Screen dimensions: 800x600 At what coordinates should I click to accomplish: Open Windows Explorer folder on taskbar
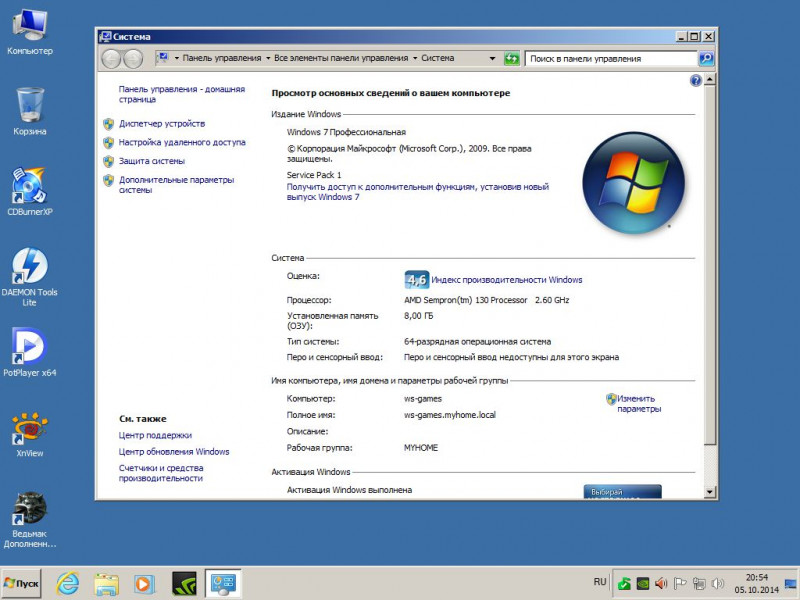(106, 582)
